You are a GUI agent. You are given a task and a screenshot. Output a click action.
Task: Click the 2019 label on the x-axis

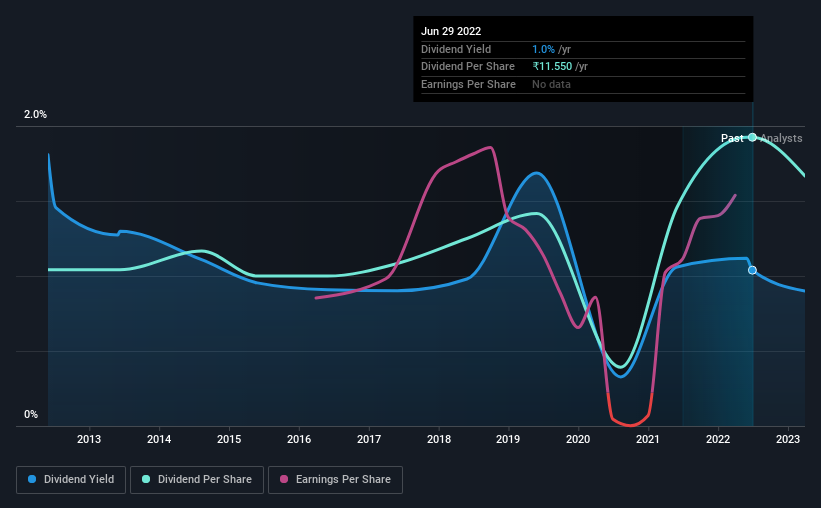pos(508,439)
